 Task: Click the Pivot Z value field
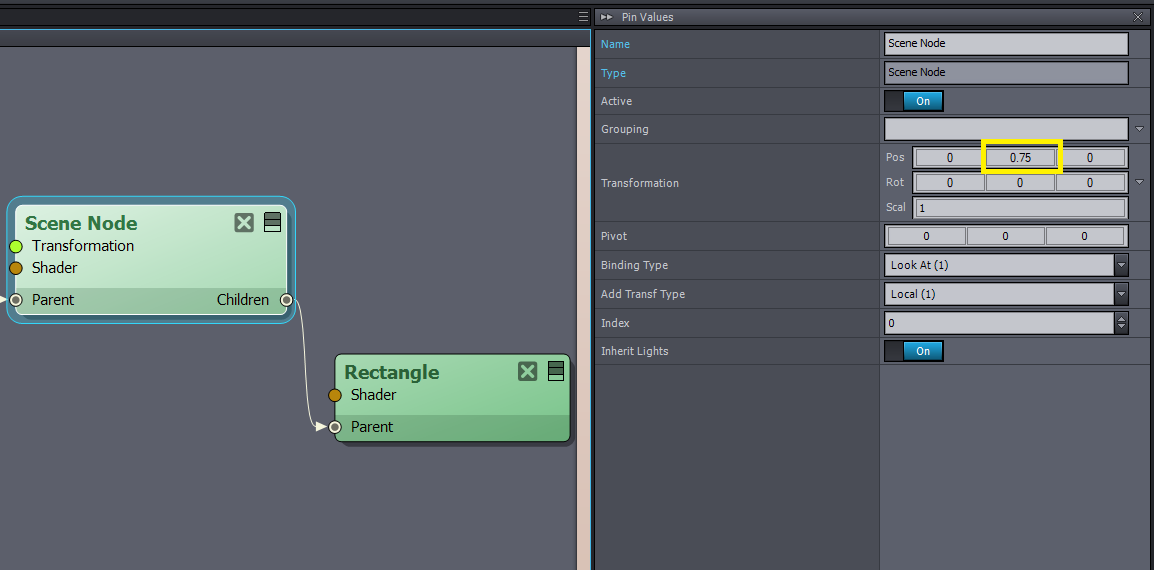1084,236
